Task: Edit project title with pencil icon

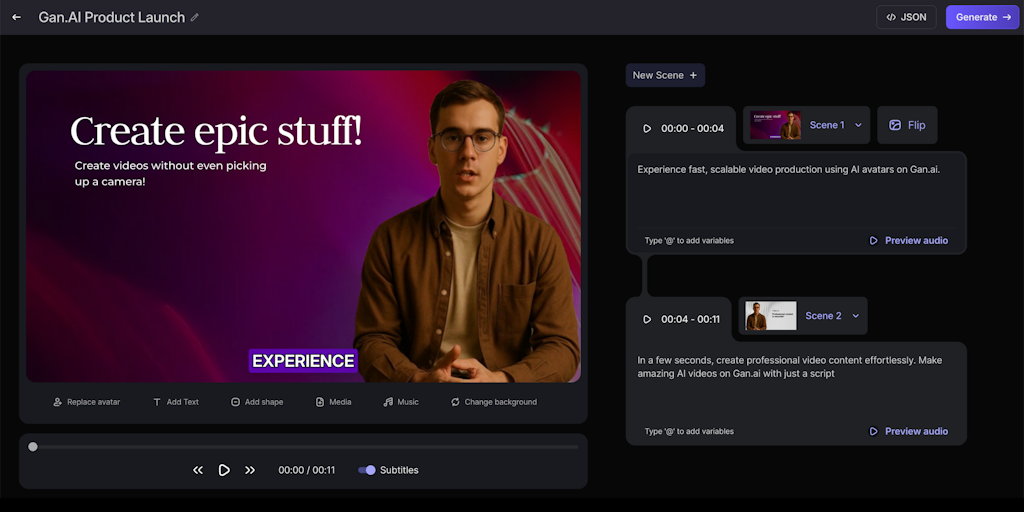Action: pos(195,18)
